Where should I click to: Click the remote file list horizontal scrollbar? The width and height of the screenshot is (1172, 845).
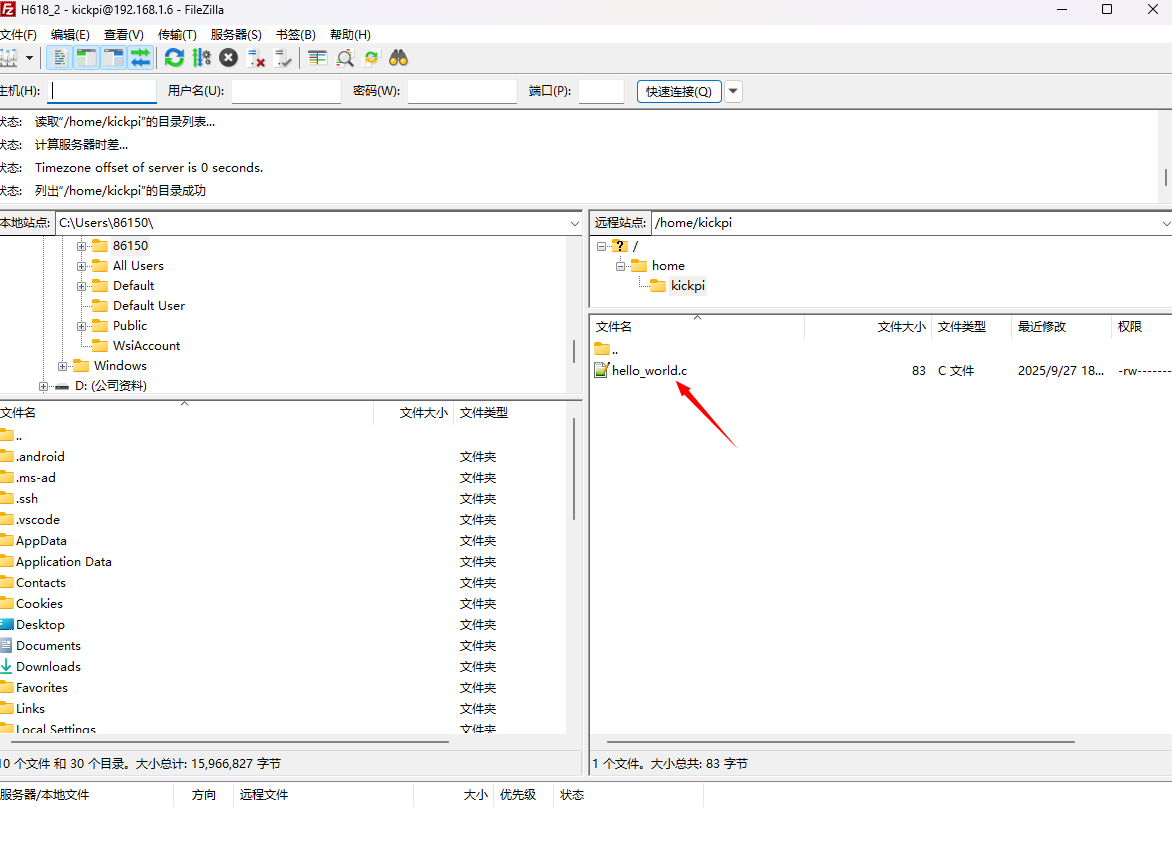coord(841,742)
